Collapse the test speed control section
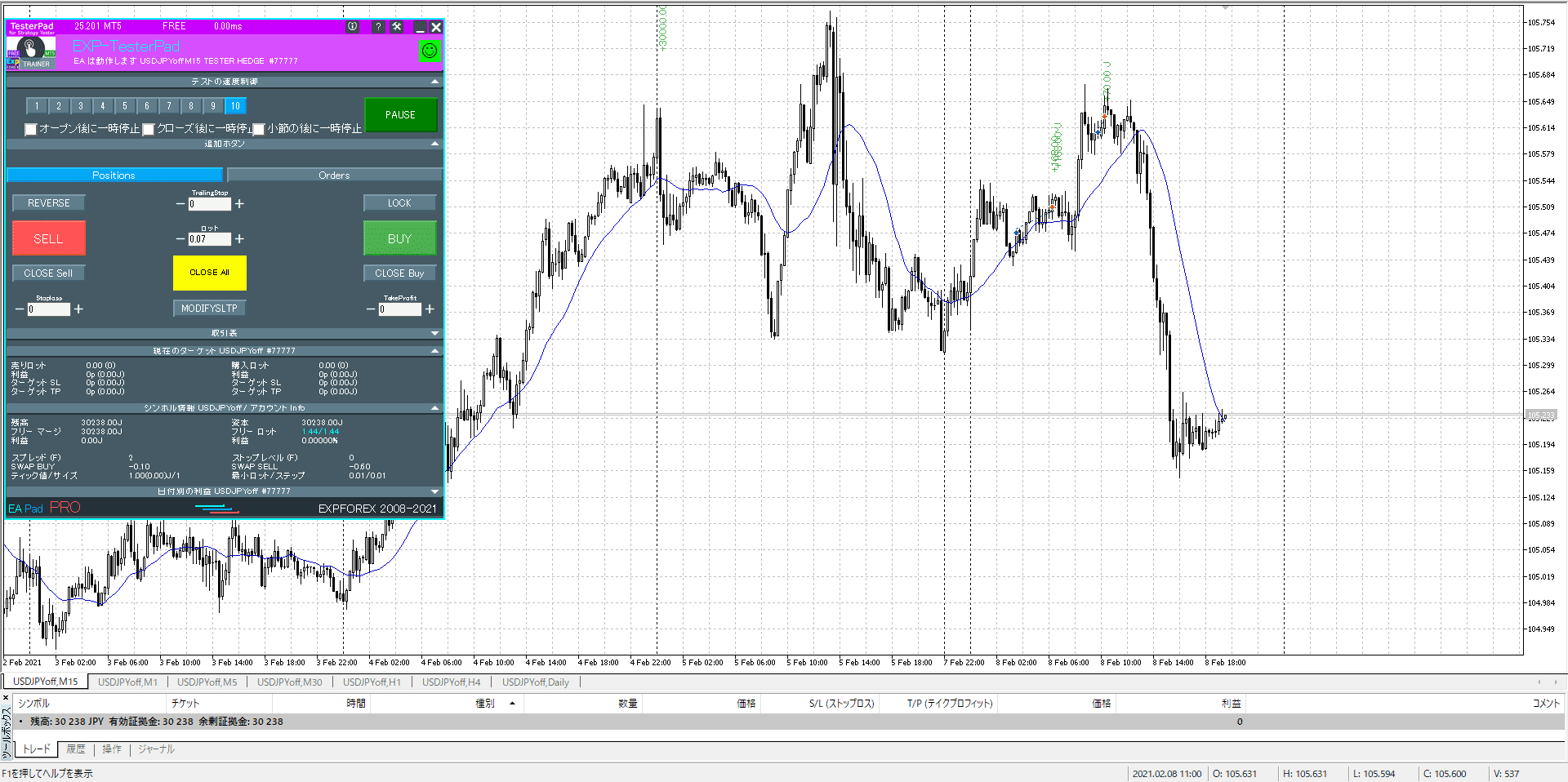Image resolution: width=1568 pixels, height=782 pixels. (434, 82)
